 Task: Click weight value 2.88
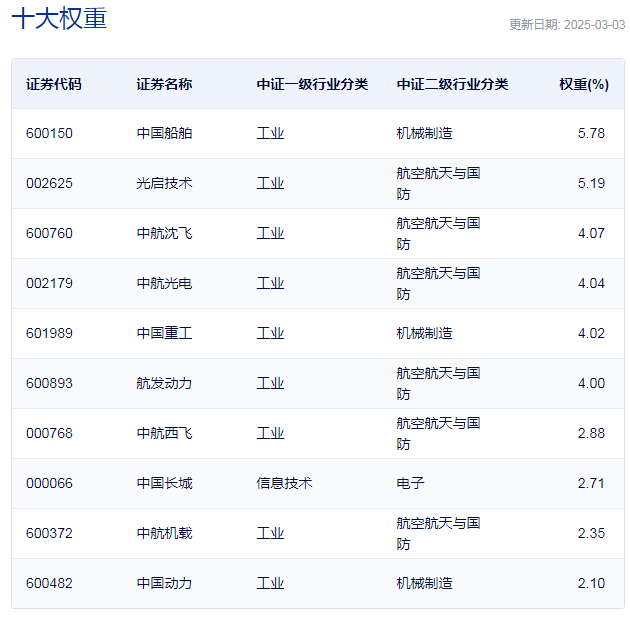pos(591,433)
